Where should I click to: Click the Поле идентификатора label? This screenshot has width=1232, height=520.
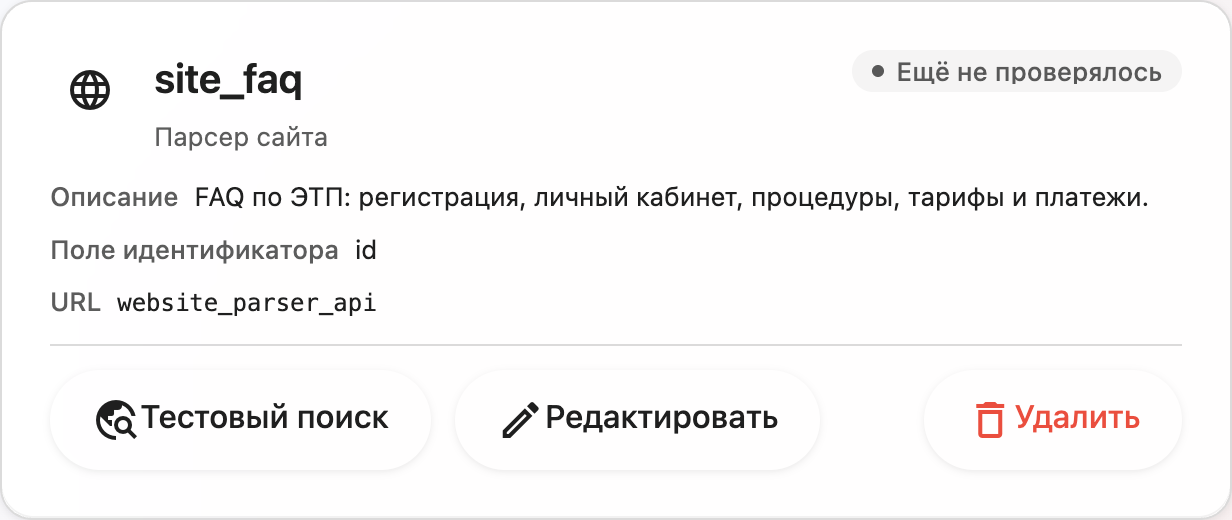(x=194, y=250)
